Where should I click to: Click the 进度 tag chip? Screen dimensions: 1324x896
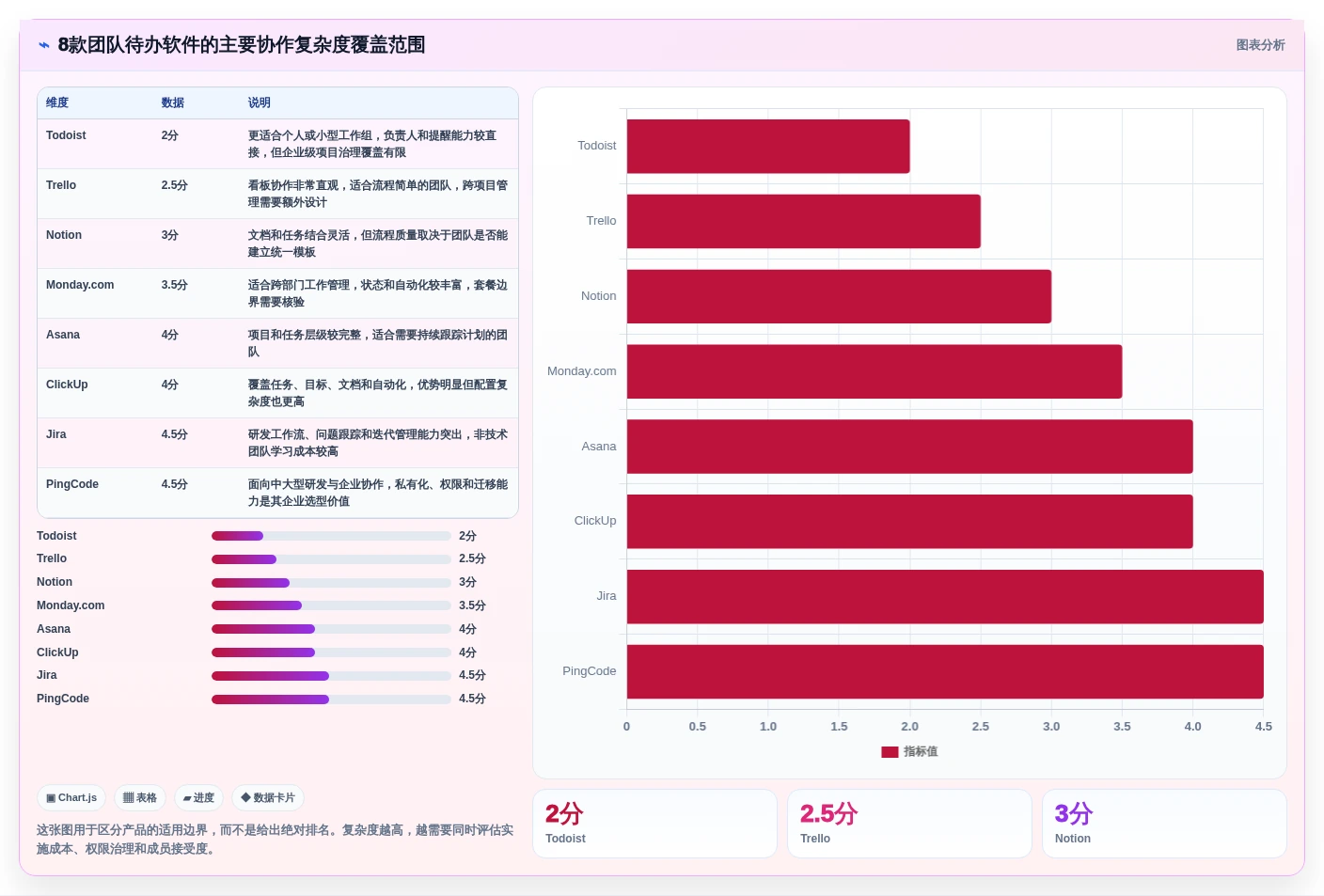pos(198,797)
